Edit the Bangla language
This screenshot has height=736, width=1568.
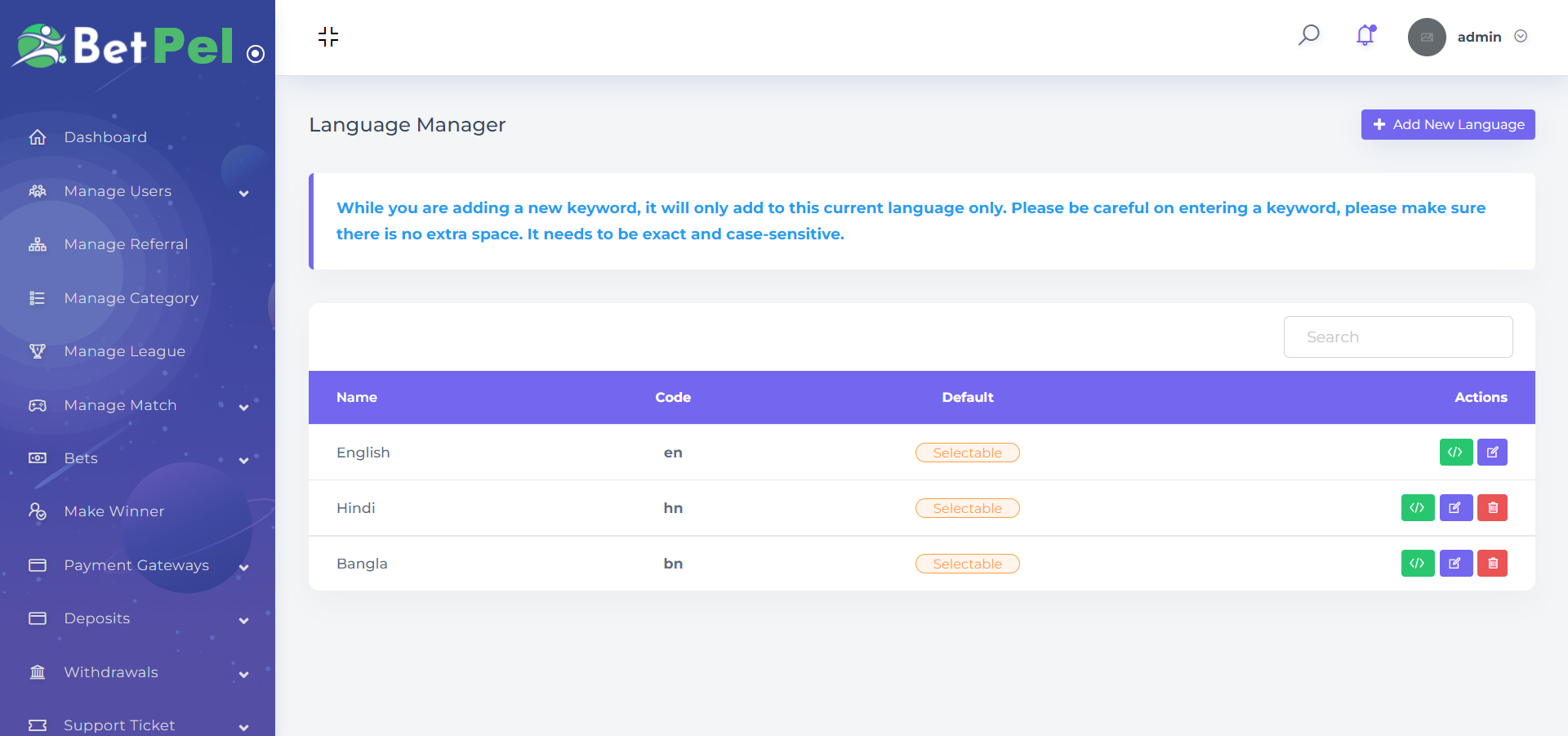coord(1455,563)
